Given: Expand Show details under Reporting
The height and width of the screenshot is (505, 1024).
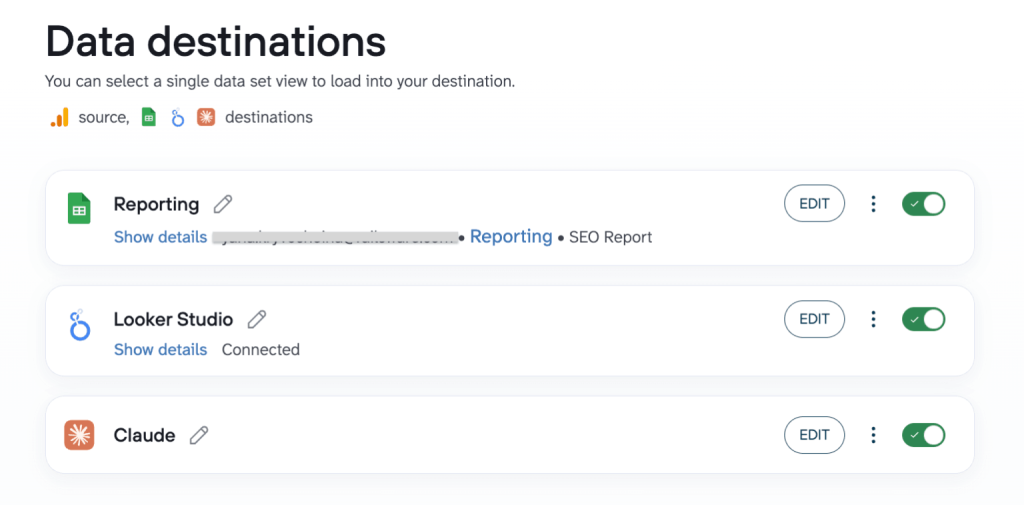Looking at the screenshot, I should (x=161, y=237).
